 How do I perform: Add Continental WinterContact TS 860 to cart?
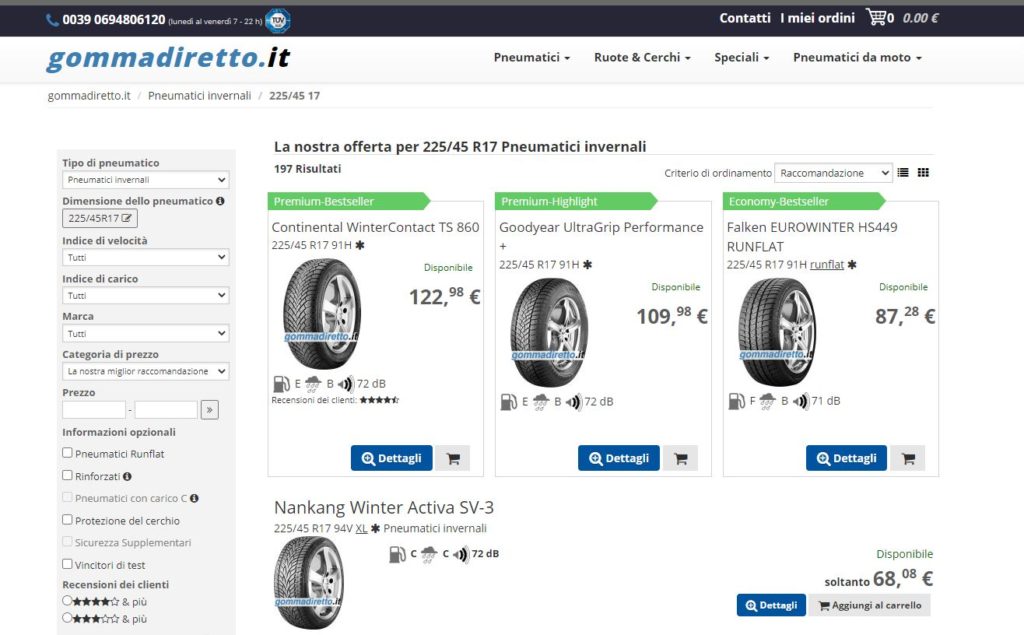coord(453,458)
